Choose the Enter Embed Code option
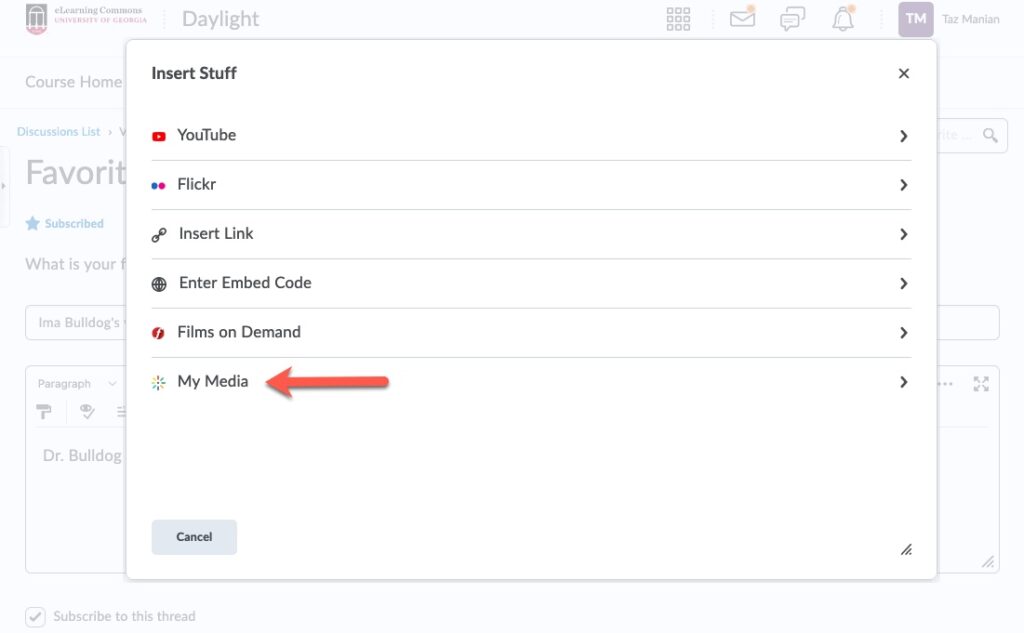The height and width of the screenshot is (633, 1024). 244,283
